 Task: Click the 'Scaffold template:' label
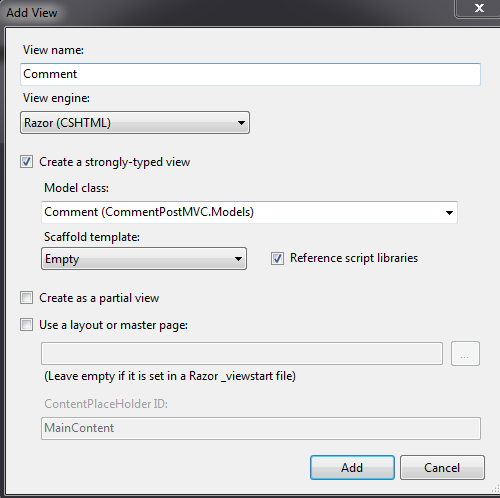pyautogui.click(x=92, y=237)
